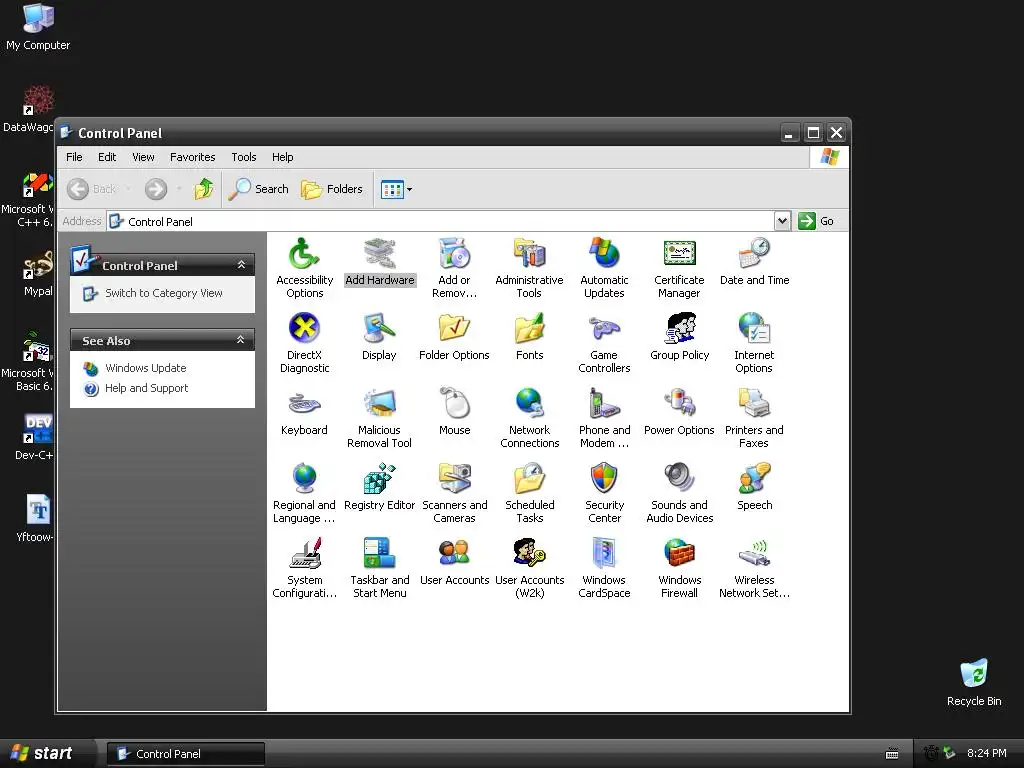
Task: Open Scheduled Tasks icon
Action: [x=529, y=493]
